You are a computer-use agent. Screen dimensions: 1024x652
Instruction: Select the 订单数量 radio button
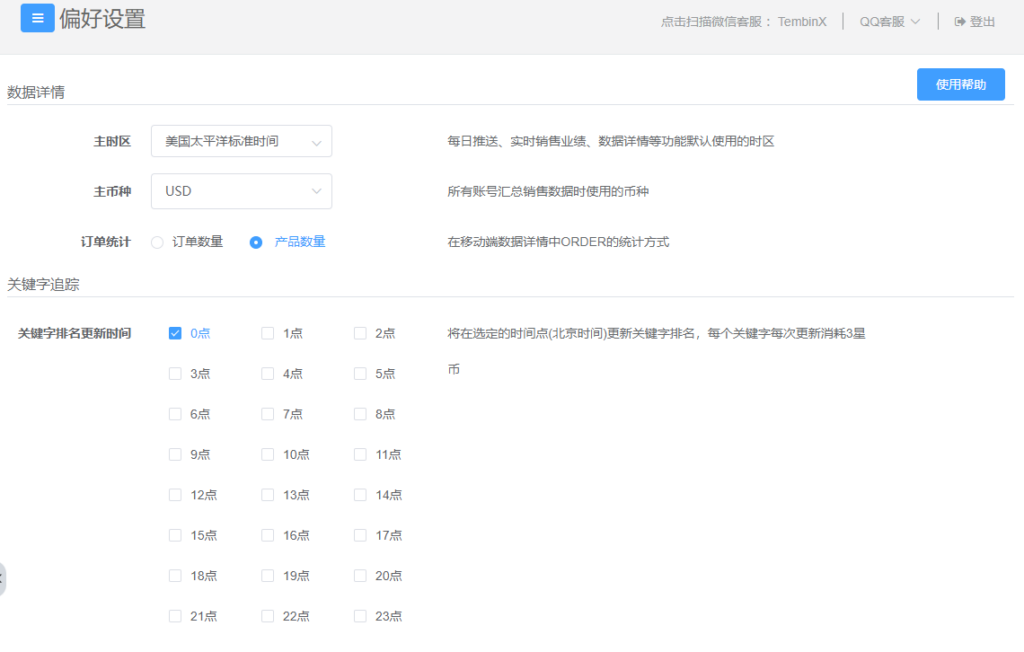click(x=157, y=242)
